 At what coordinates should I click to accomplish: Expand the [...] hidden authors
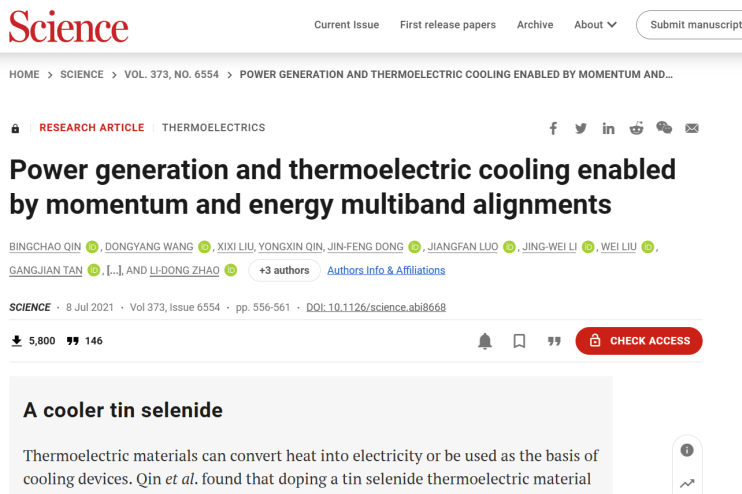(115, 270)
